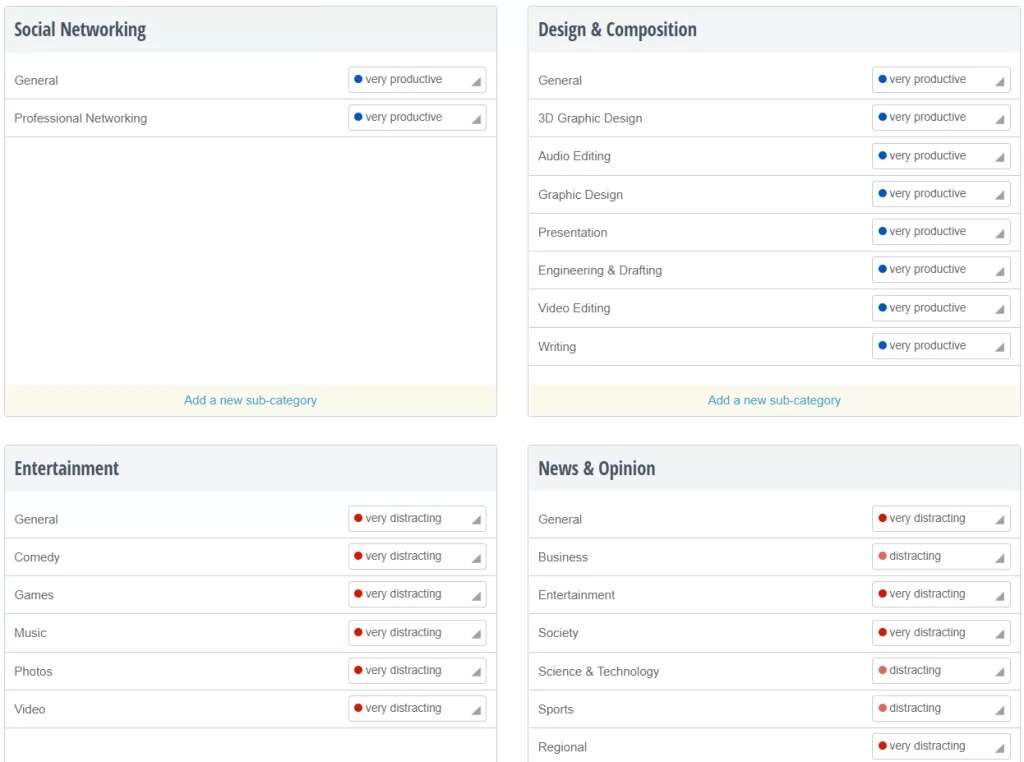This screenshot has height=762, width=1024.
Task: Expand Science & Technology rating dropdown
Action: click(941, 671)
